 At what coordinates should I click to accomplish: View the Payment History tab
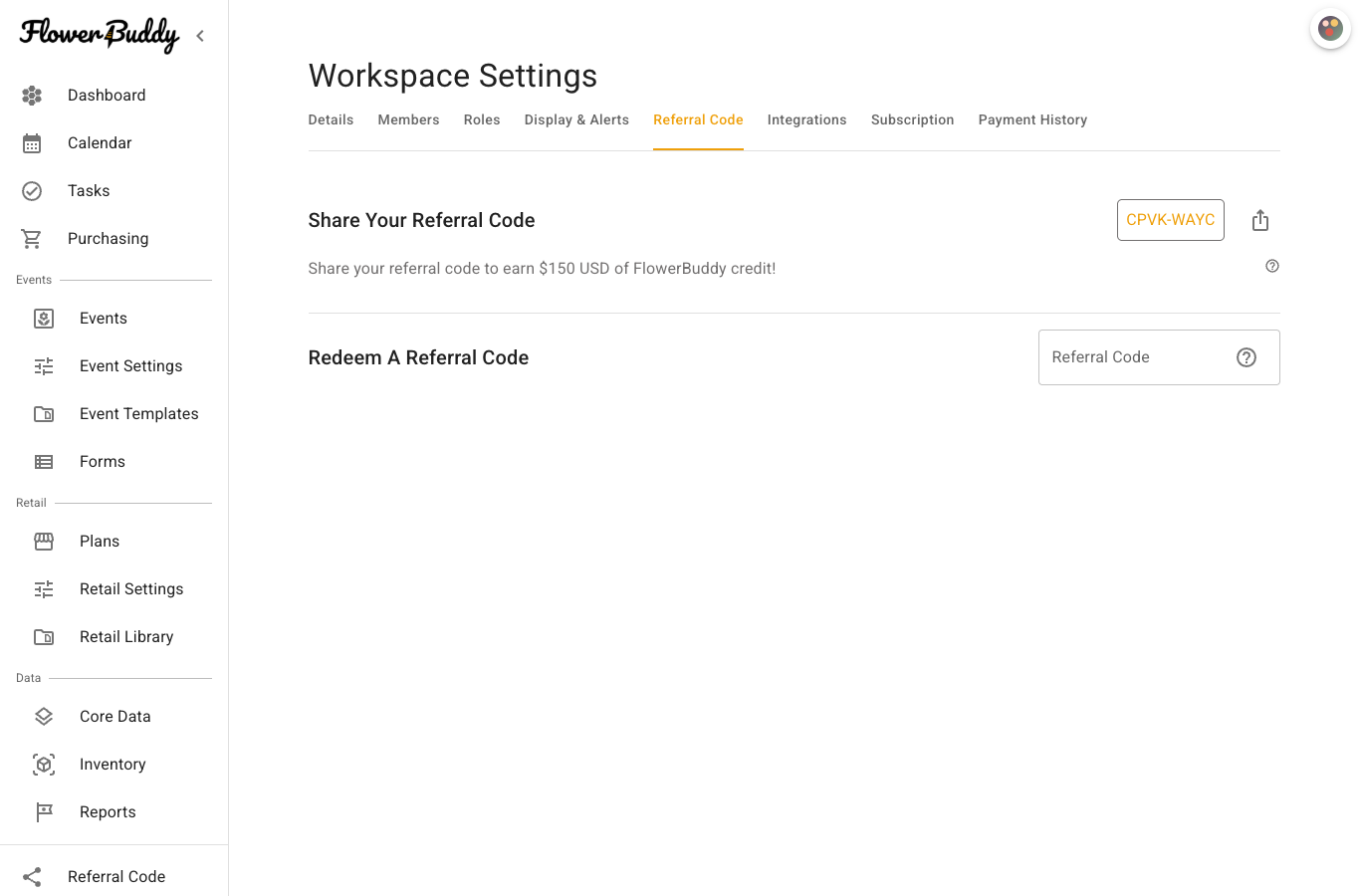(1032, 119)
